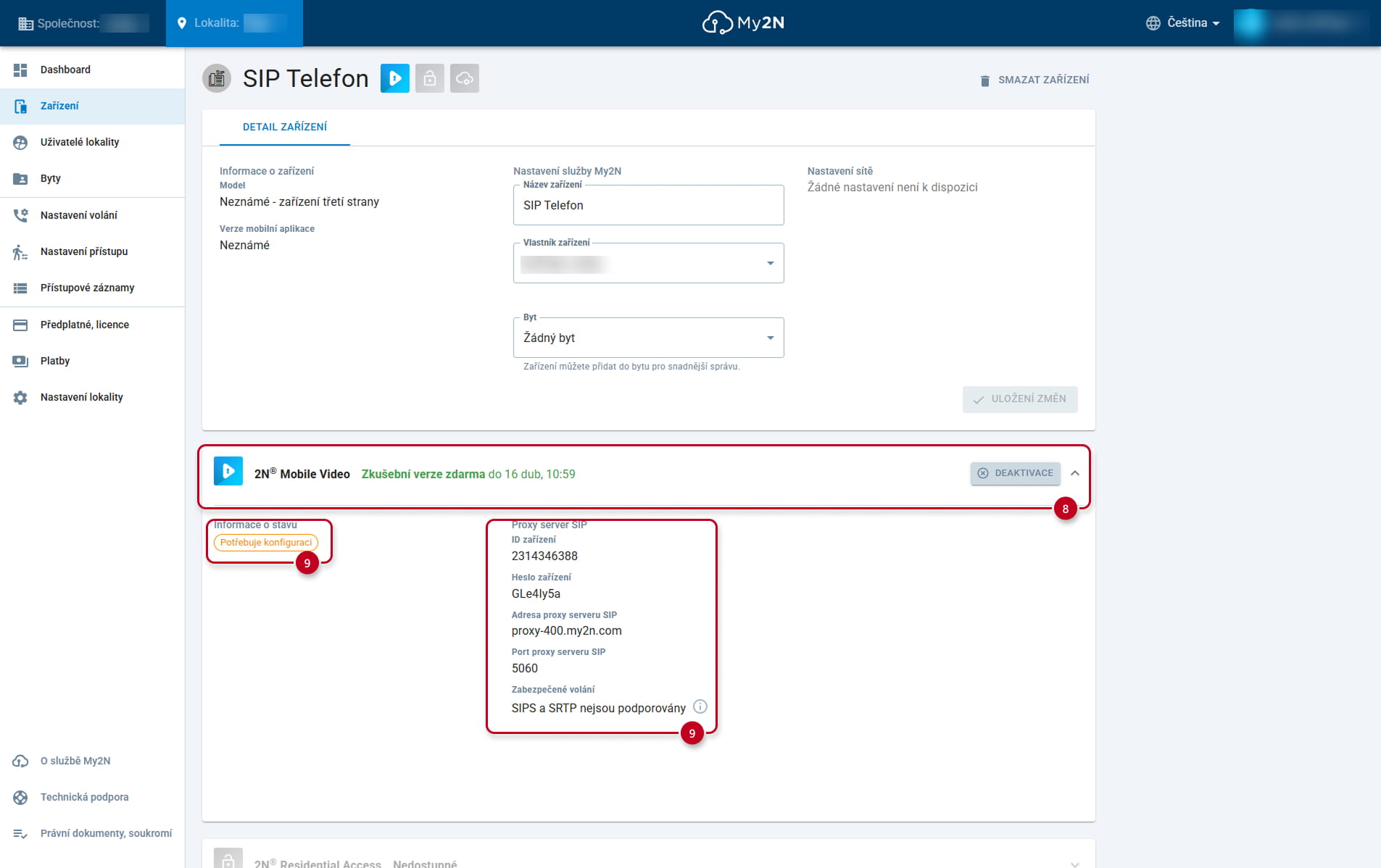Open the Byt dropdown showing Žádný byt
1381x868 pixels.
pos(648,338)
